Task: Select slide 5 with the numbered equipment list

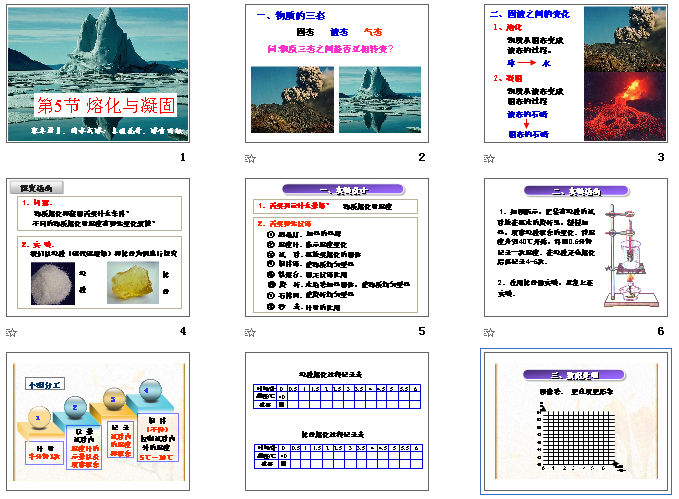Action: [337, 246]
